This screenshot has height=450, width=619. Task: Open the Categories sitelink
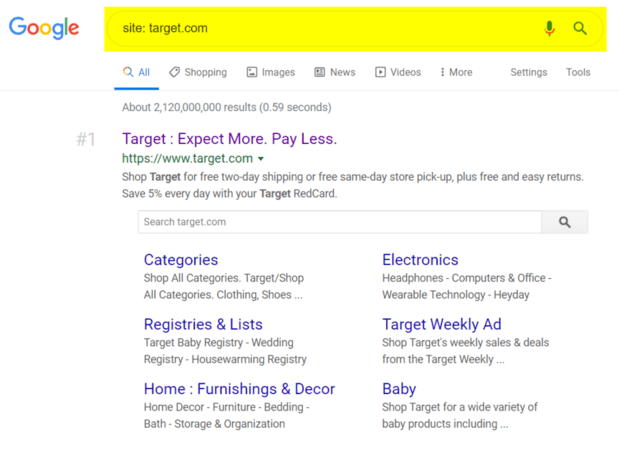[181, 260]
